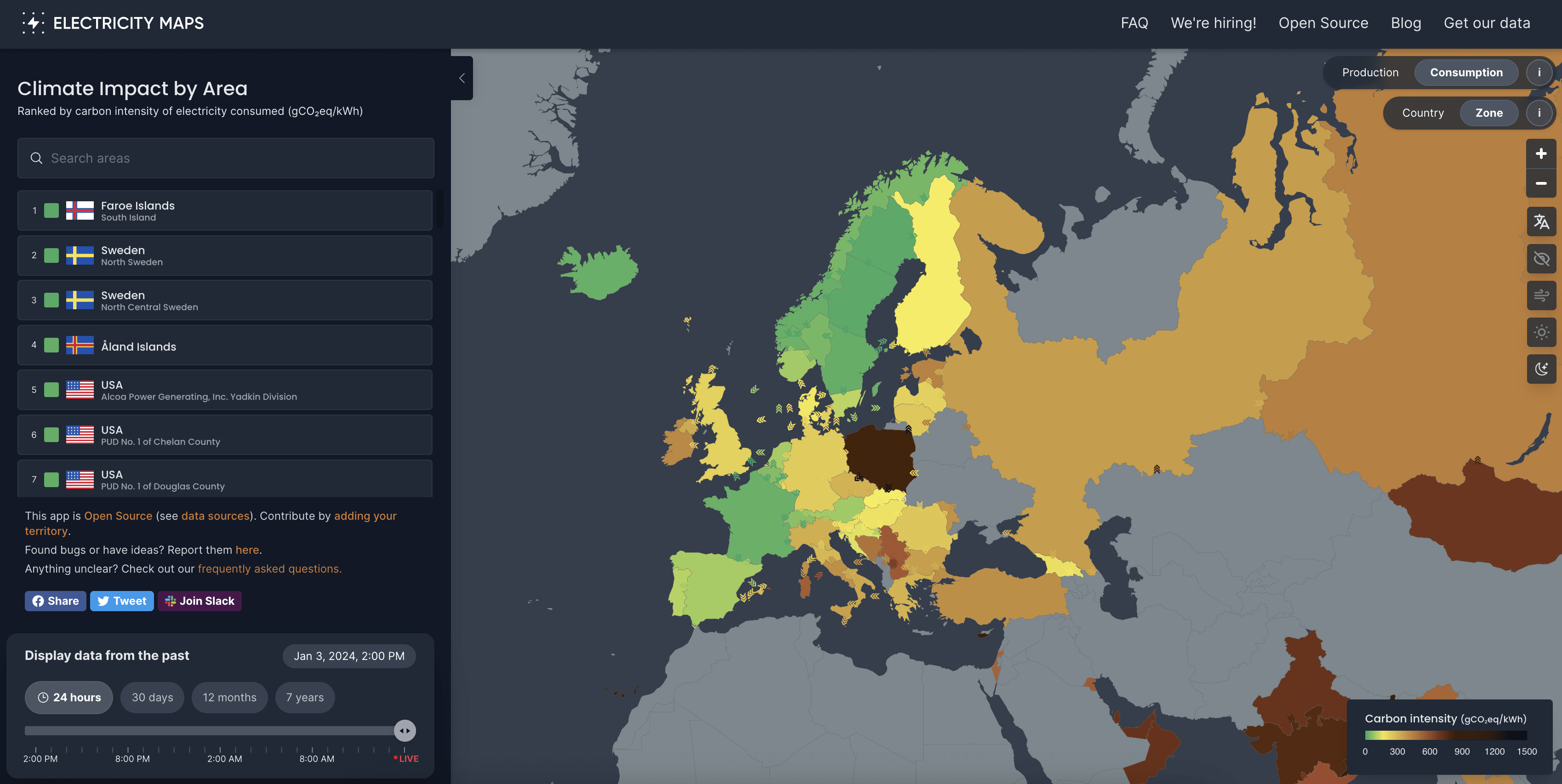
Task: Select the 24 hours range
Action: (69, 697)
